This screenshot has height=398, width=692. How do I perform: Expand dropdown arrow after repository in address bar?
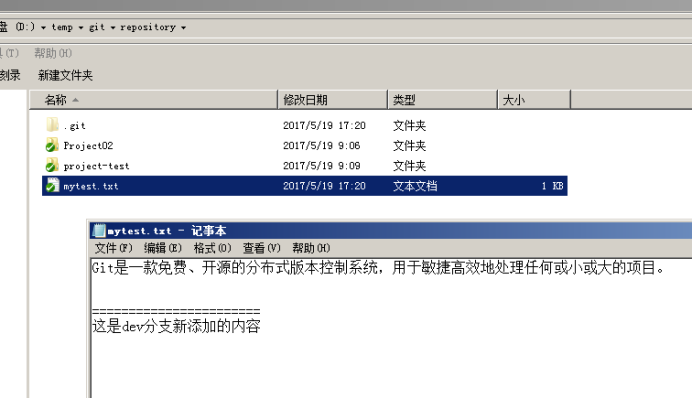tap(183, 27)
